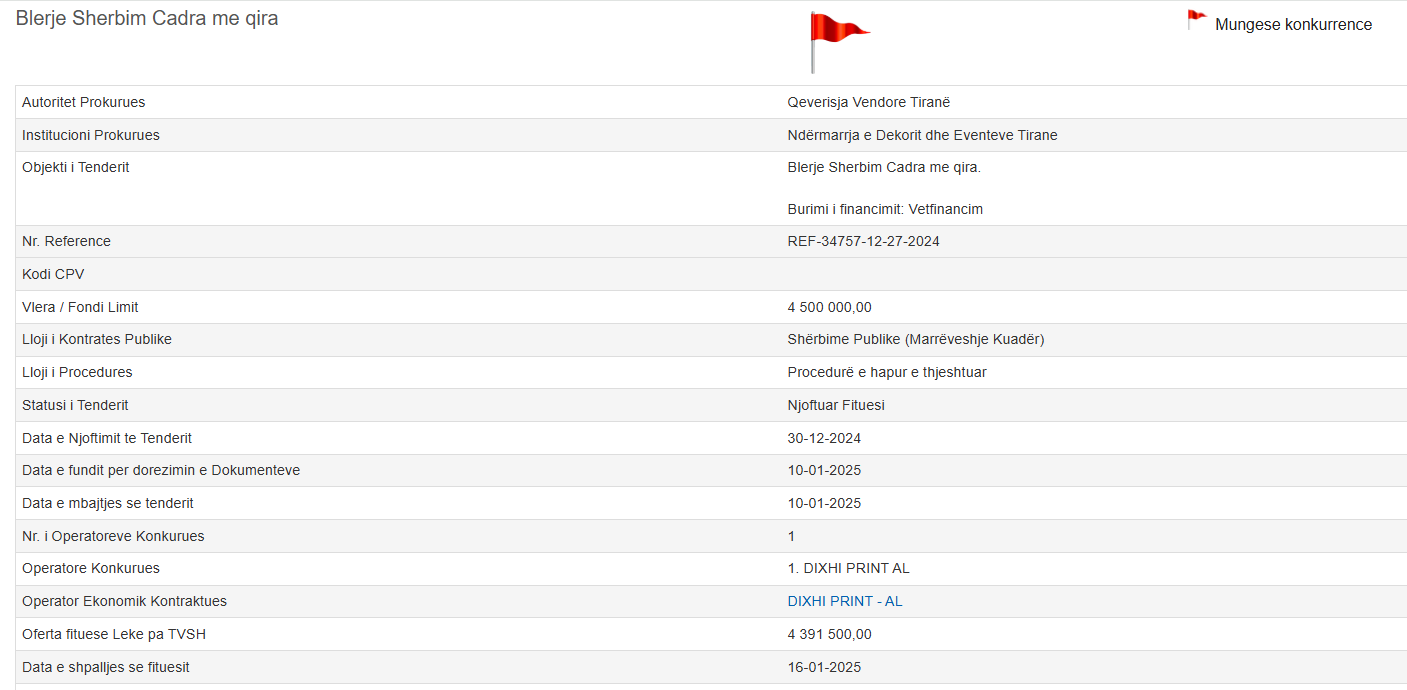Click the competing operator '1. DIXHI PRINT AL'
The height and width of the screenshot is (690, 1407).
click(848, 568)
